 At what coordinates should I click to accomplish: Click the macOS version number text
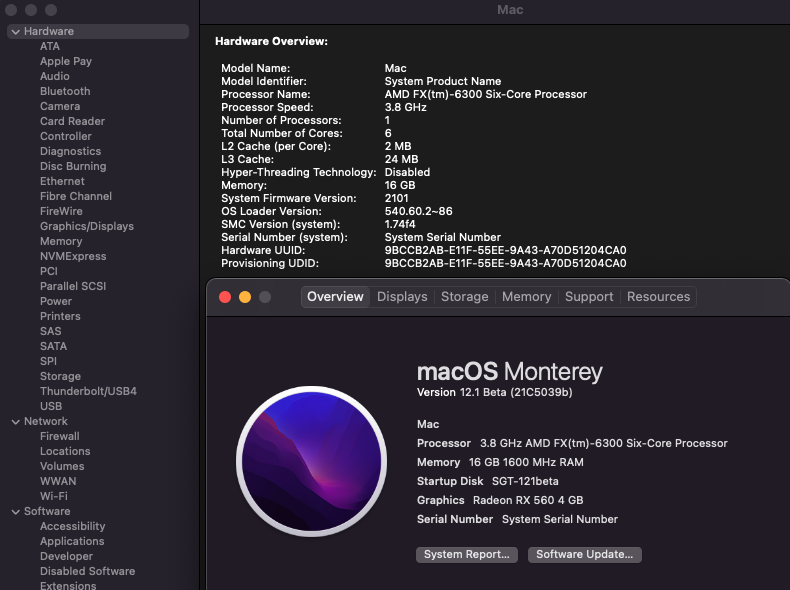click(494, 392)
